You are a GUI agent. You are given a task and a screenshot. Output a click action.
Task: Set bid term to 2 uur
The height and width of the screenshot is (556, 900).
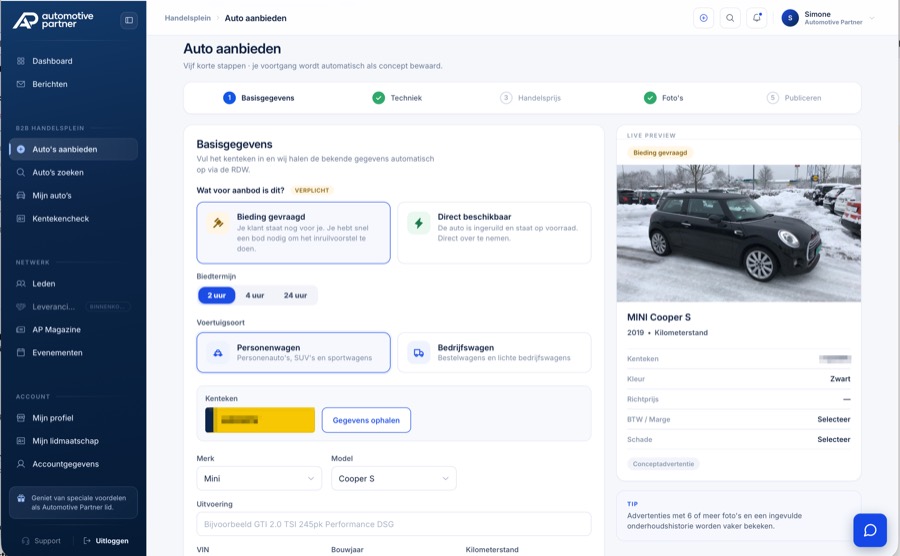tap(216, 296)
